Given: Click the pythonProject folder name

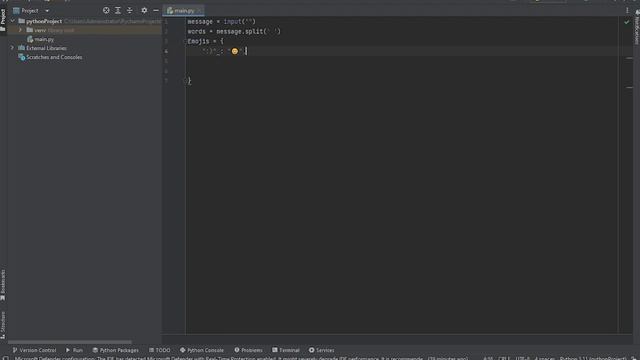Looking at the screenshot, I should click(44, 21).
